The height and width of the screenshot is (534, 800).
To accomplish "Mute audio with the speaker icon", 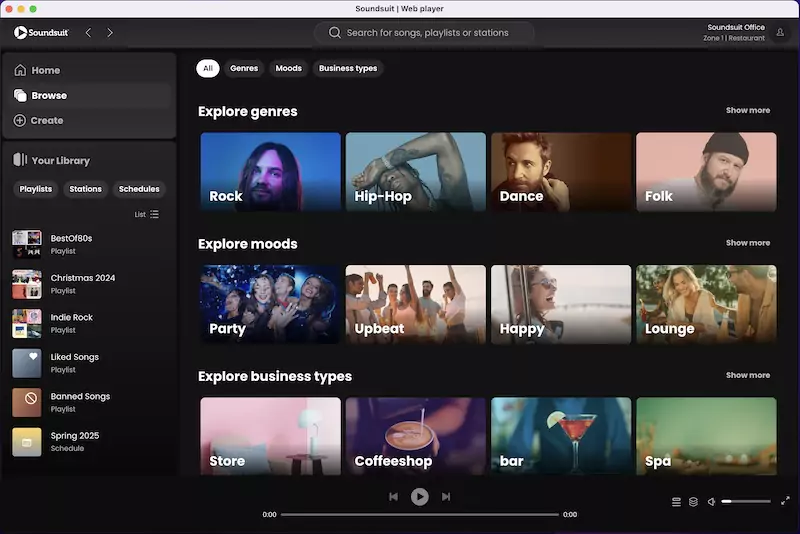I will pyautogui.click(x=711, y=502).
